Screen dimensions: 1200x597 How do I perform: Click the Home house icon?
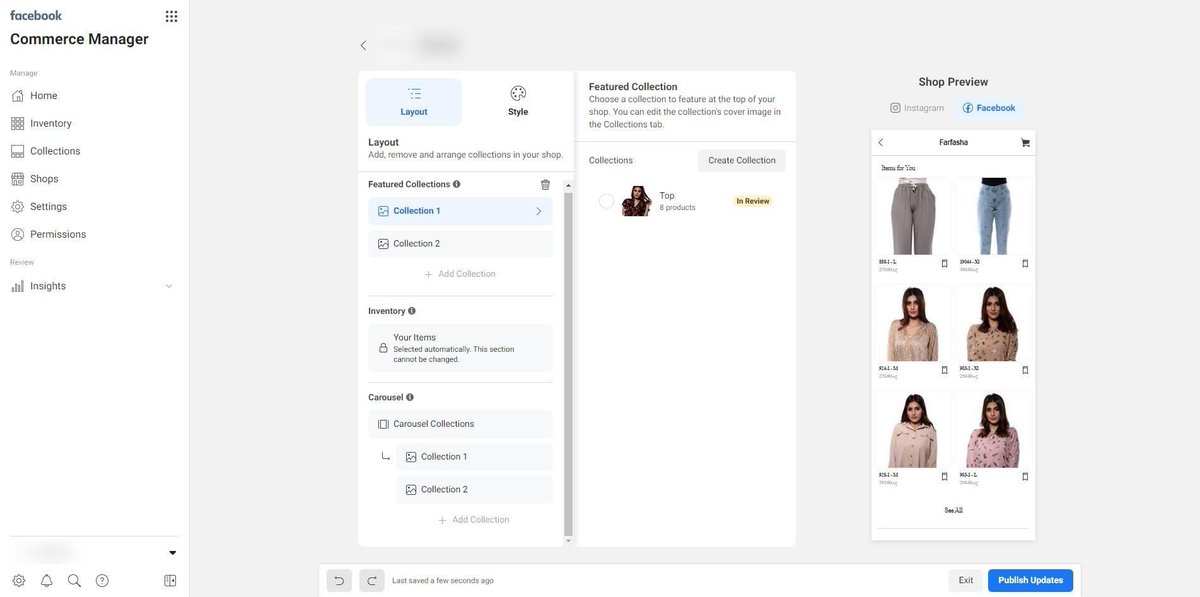coord(17,96)
